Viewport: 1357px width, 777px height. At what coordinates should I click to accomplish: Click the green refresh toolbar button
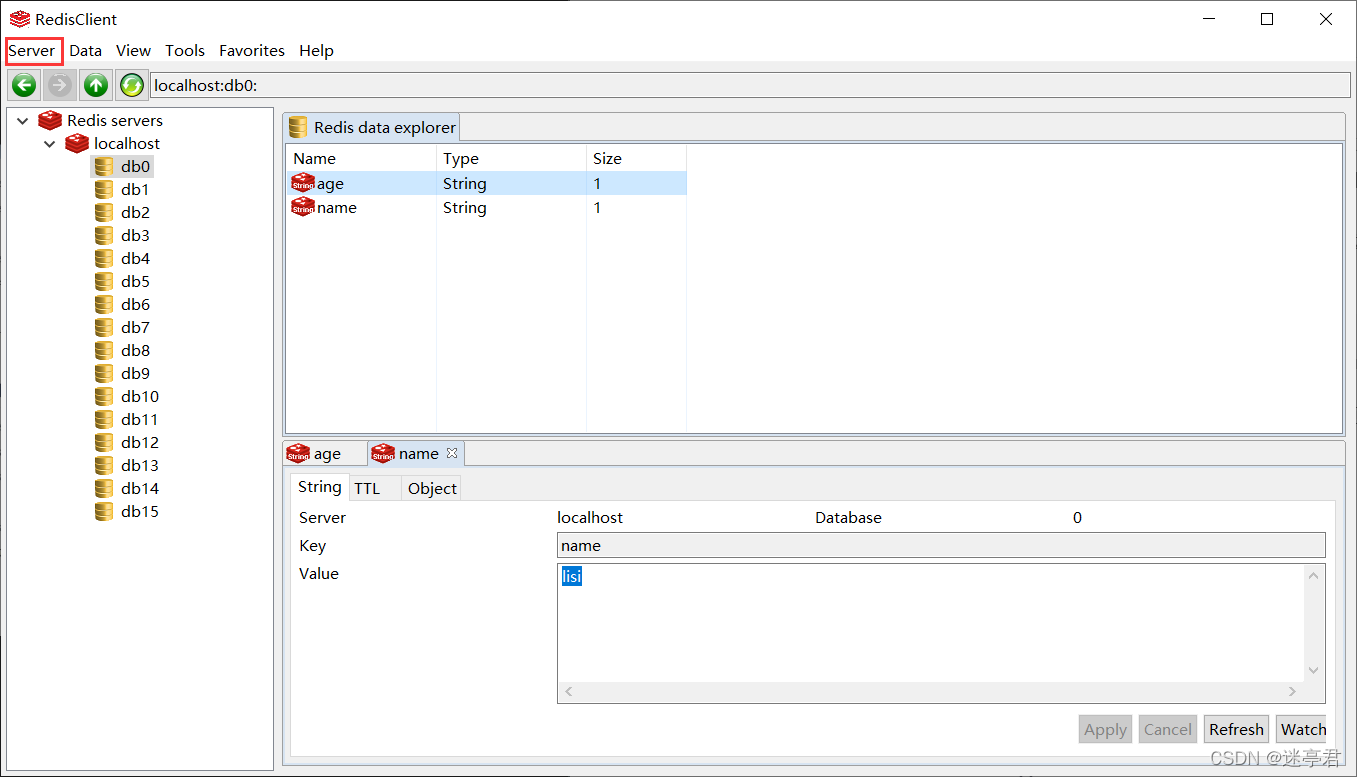coord(131,85)
